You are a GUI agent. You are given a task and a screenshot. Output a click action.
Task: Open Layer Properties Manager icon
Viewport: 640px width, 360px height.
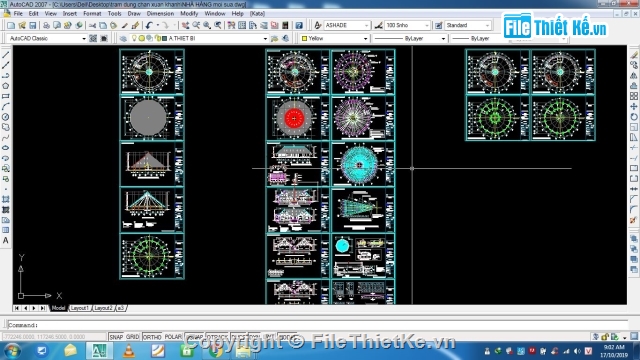123,38
